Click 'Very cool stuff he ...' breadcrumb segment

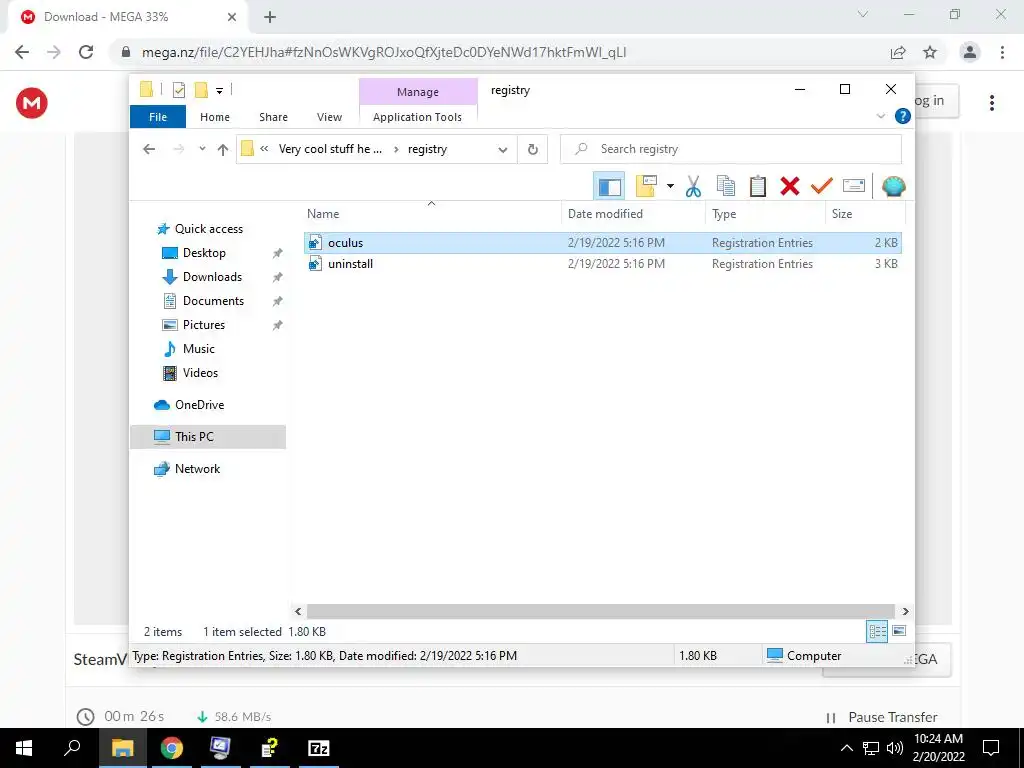click(330, 149)
